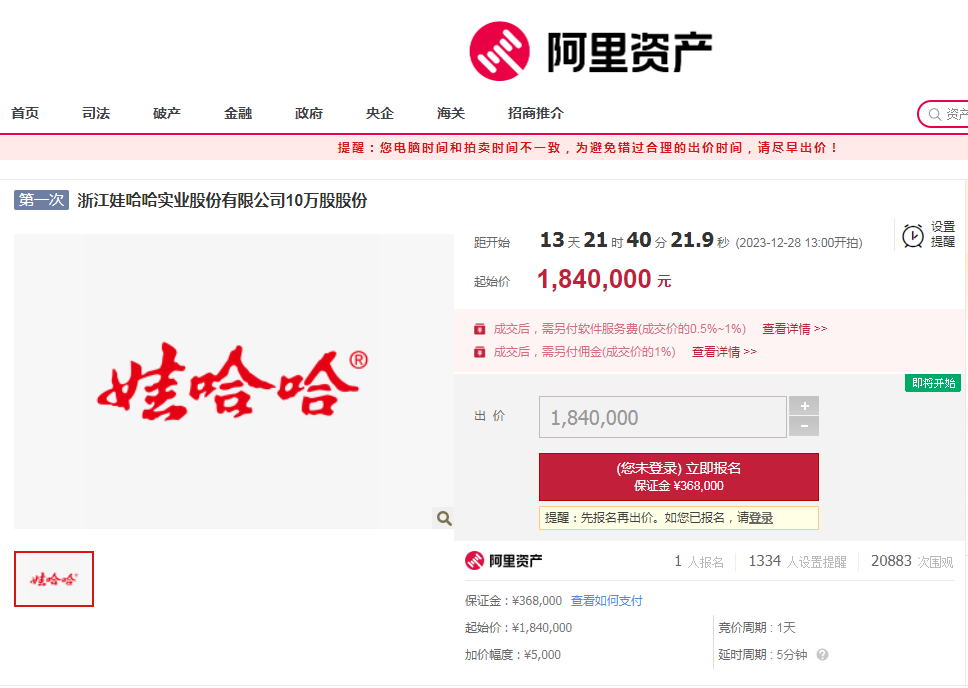Click the search magnifier icon
The height and width of the screenshot is (688, 968).
tap(935, 114)
